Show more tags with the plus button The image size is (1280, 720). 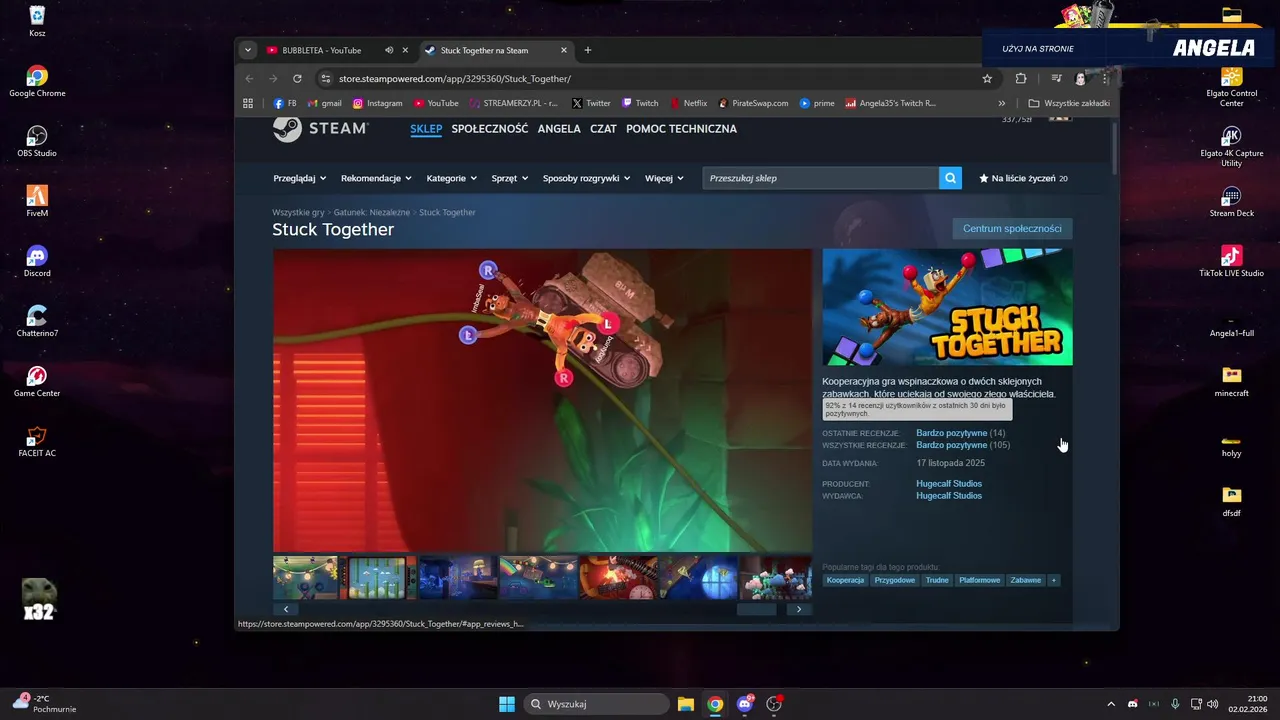pos(1053,580)
